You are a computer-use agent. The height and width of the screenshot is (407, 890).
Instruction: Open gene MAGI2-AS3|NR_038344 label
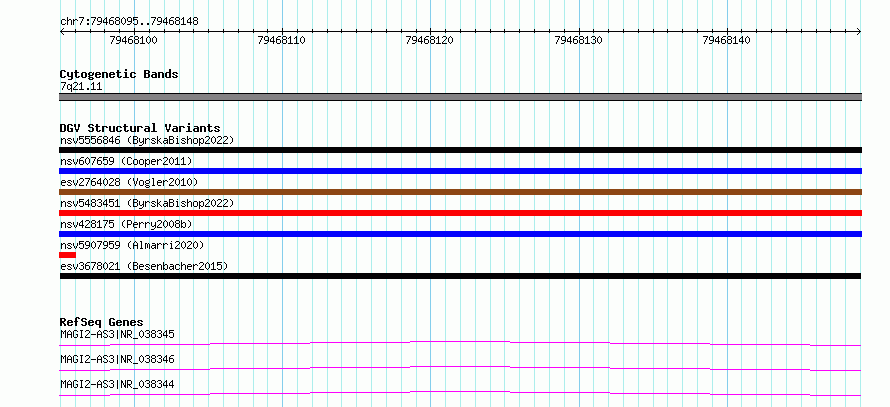117,384
